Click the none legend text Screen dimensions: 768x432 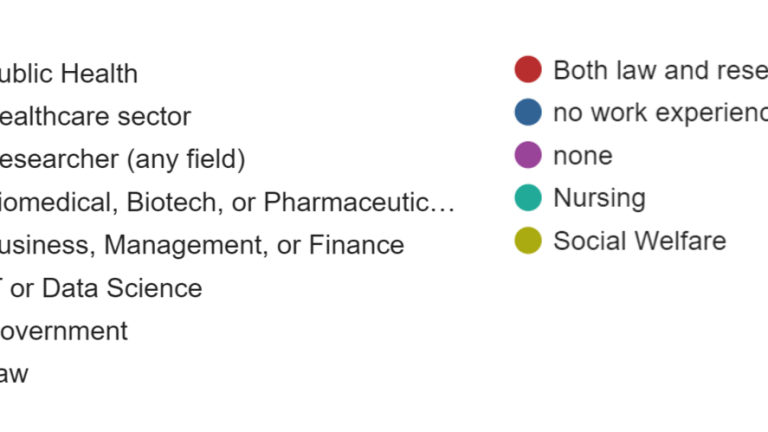583,156
